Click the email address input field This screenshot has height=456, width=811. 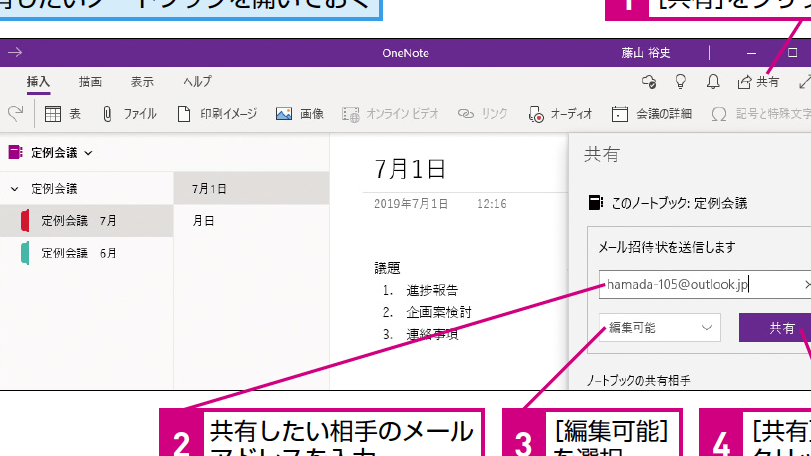click(x=705, y=284)
